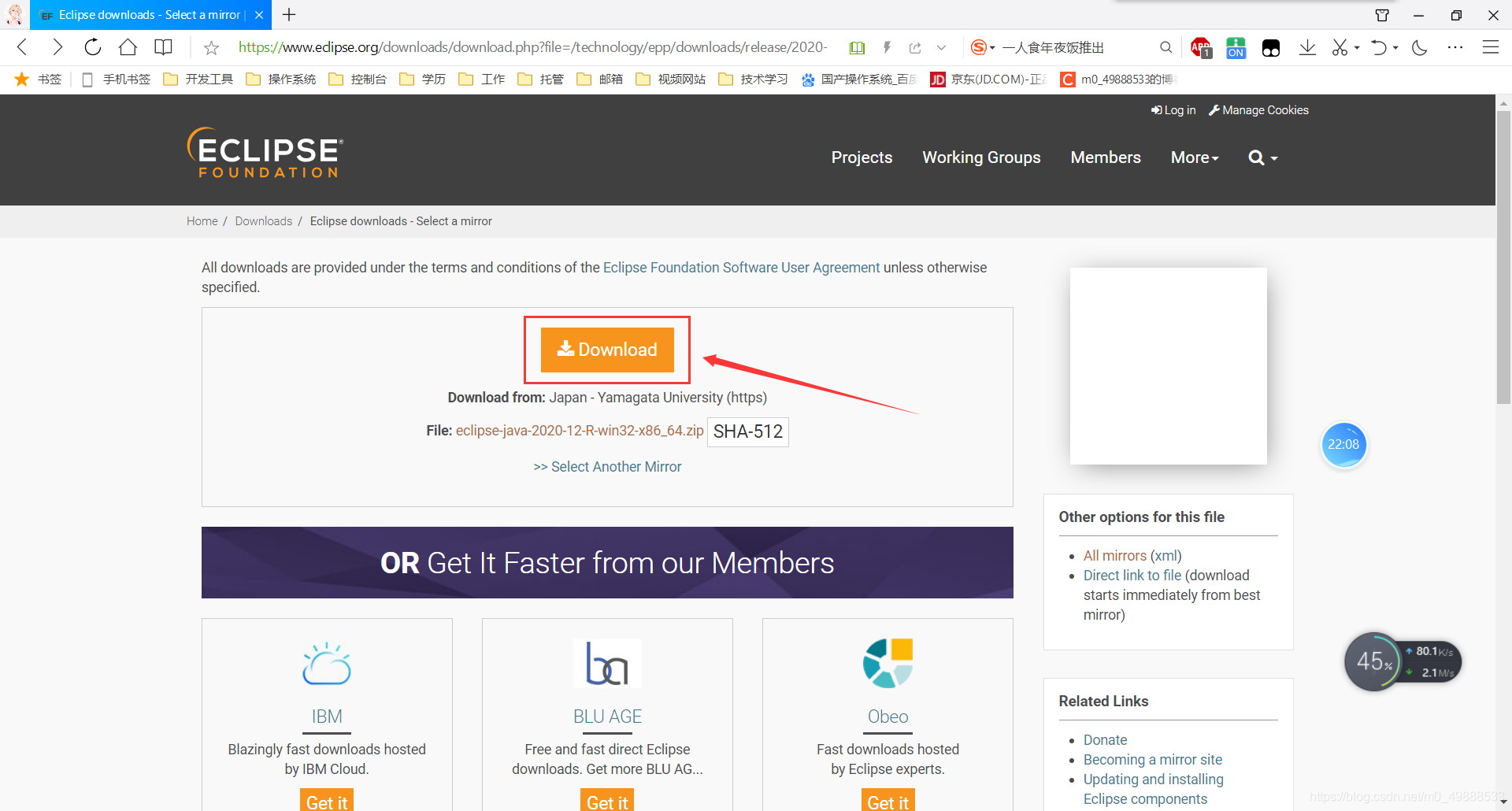1512x811 pixels.
Task: Open the reading list book icon
Action: [x=163, y=47]
